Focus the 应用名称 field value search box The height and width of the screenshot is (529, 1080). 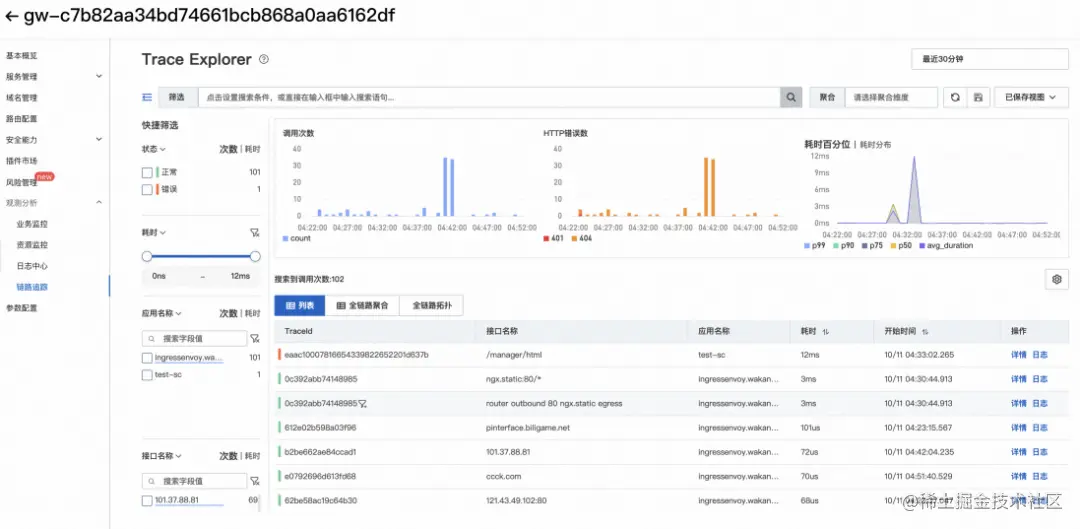194,338
